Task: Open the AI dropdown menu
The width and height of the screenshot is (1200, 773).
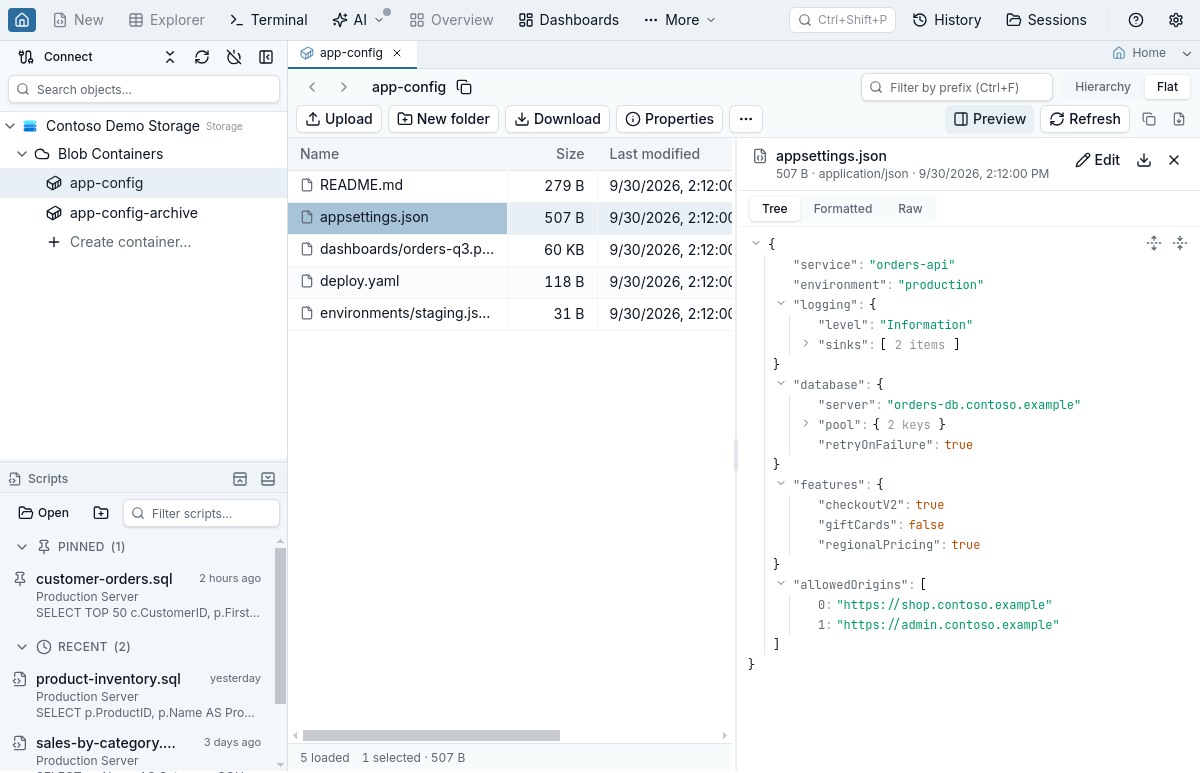Action: click(x=358, y=20)
